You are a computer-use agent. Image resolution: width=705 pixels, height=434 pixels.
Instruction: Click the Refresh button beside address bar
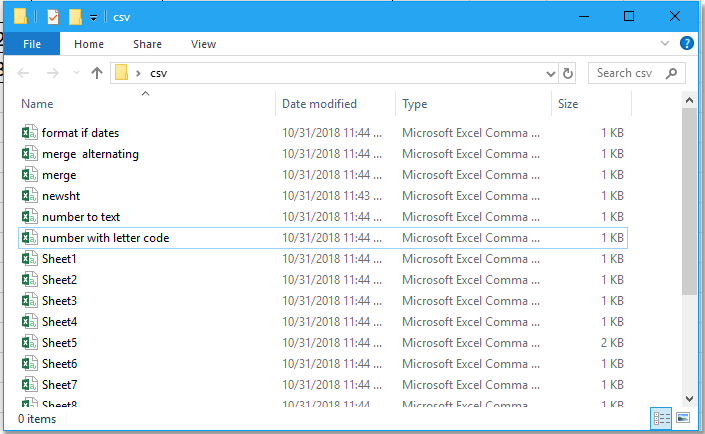coord(569,73)
